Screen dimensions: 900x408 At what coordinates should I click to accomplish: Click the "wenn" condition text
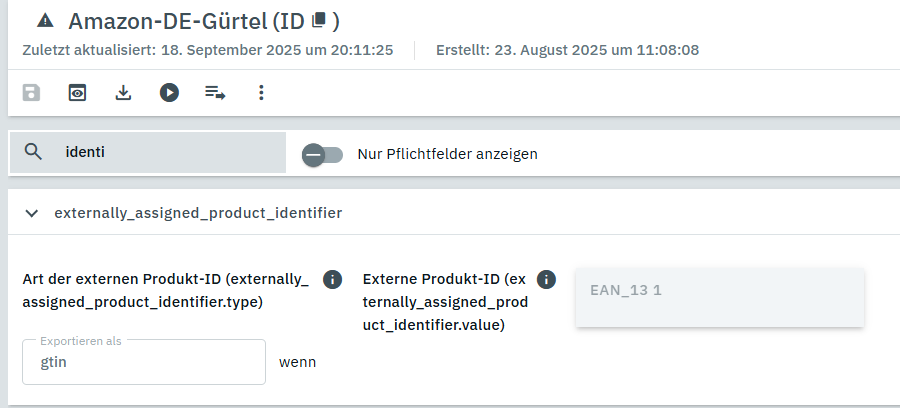pos(297,362)
